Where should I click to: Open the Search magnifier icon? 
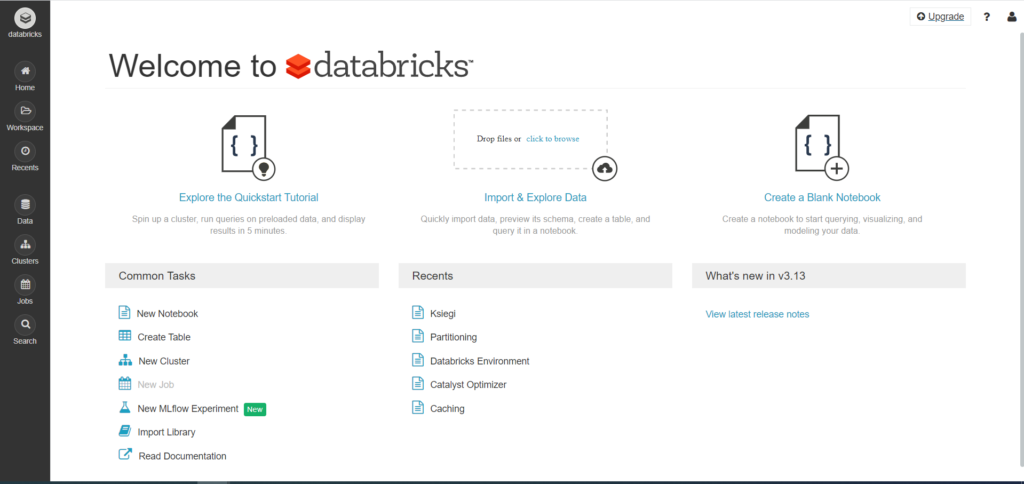click(x=25, y=325)
